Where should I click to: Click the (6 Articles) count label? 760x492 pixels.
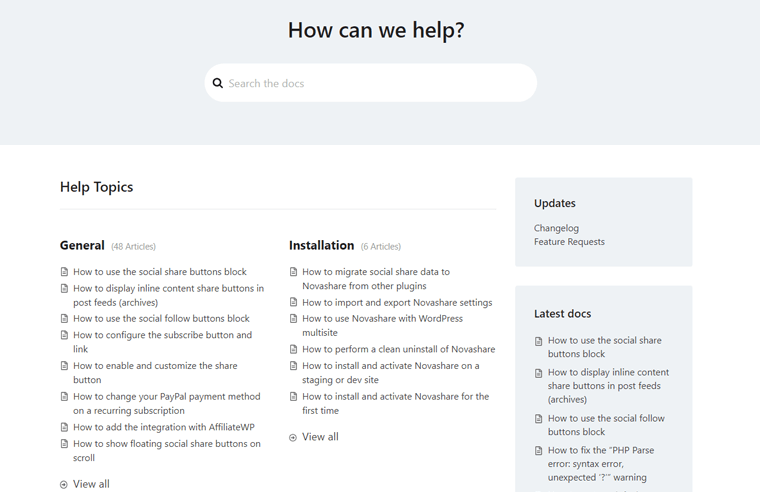pyautogui.click(x=381, y=246)
